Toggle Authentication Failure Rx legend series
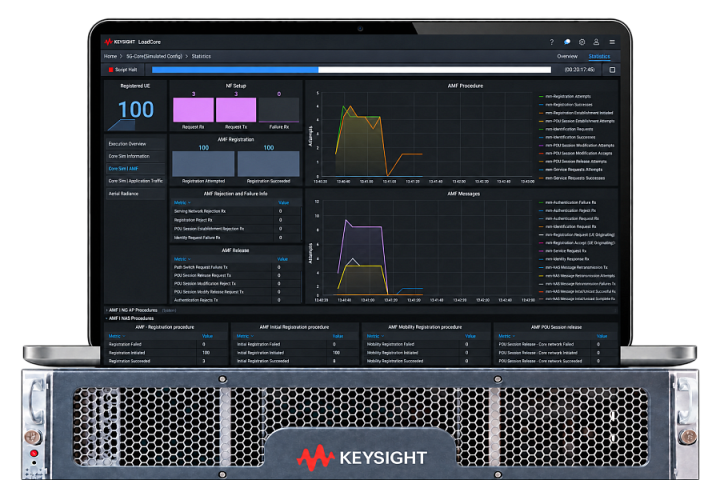 pos(568,202)
